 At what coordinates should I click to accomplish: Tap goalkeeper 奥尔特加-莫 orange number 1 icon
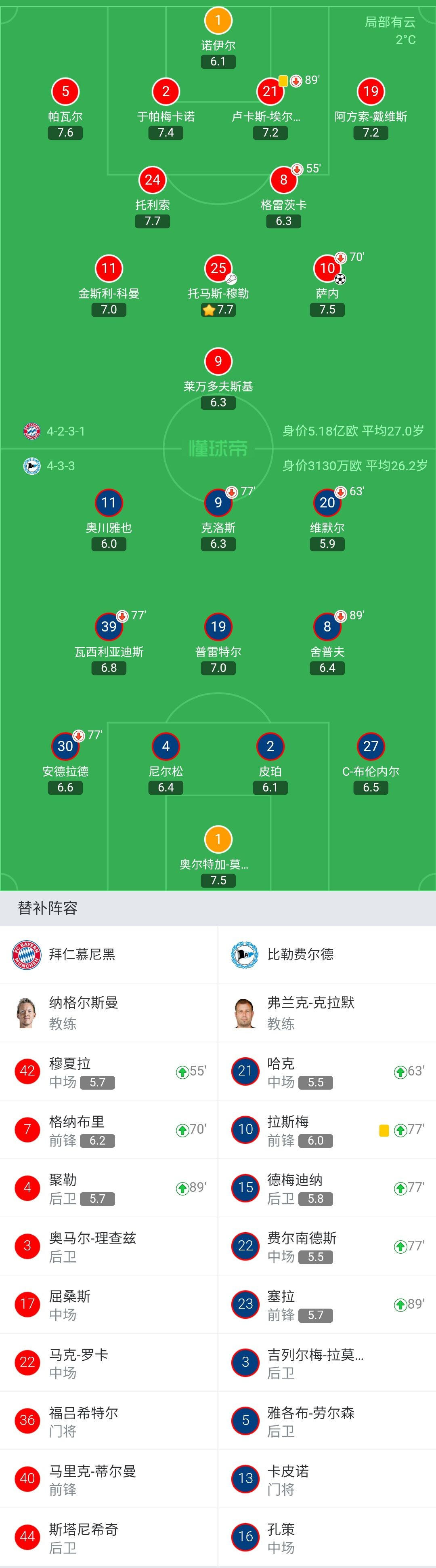(x=218, y=840)
